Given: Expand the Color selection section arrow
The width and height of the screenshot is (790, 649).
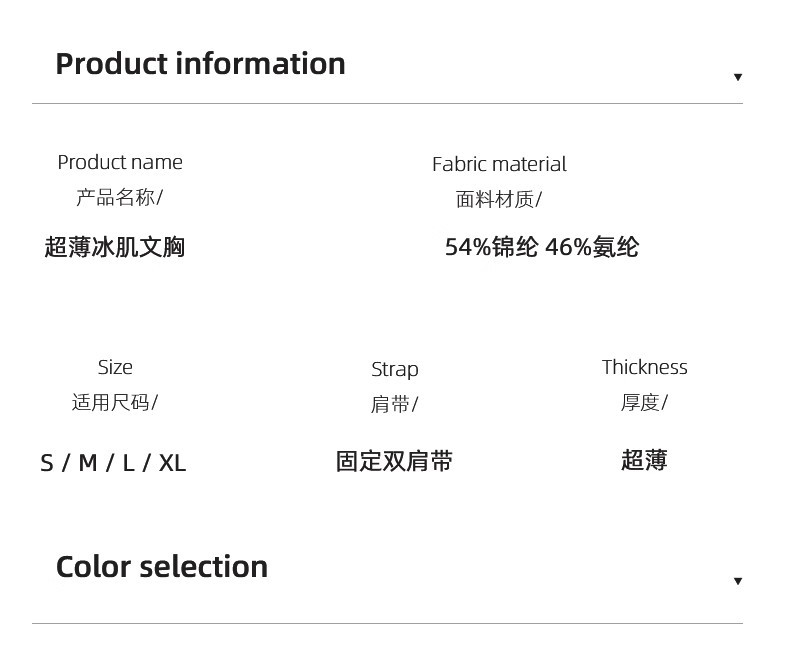Looking at the screenshot, I should [x=738, y=581].
